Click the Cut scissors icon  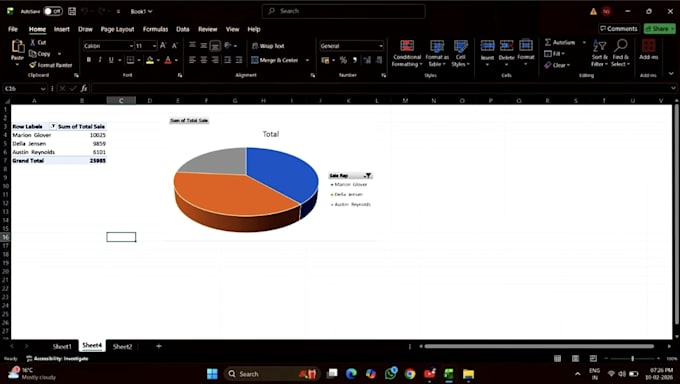click(x=33, y=43)
